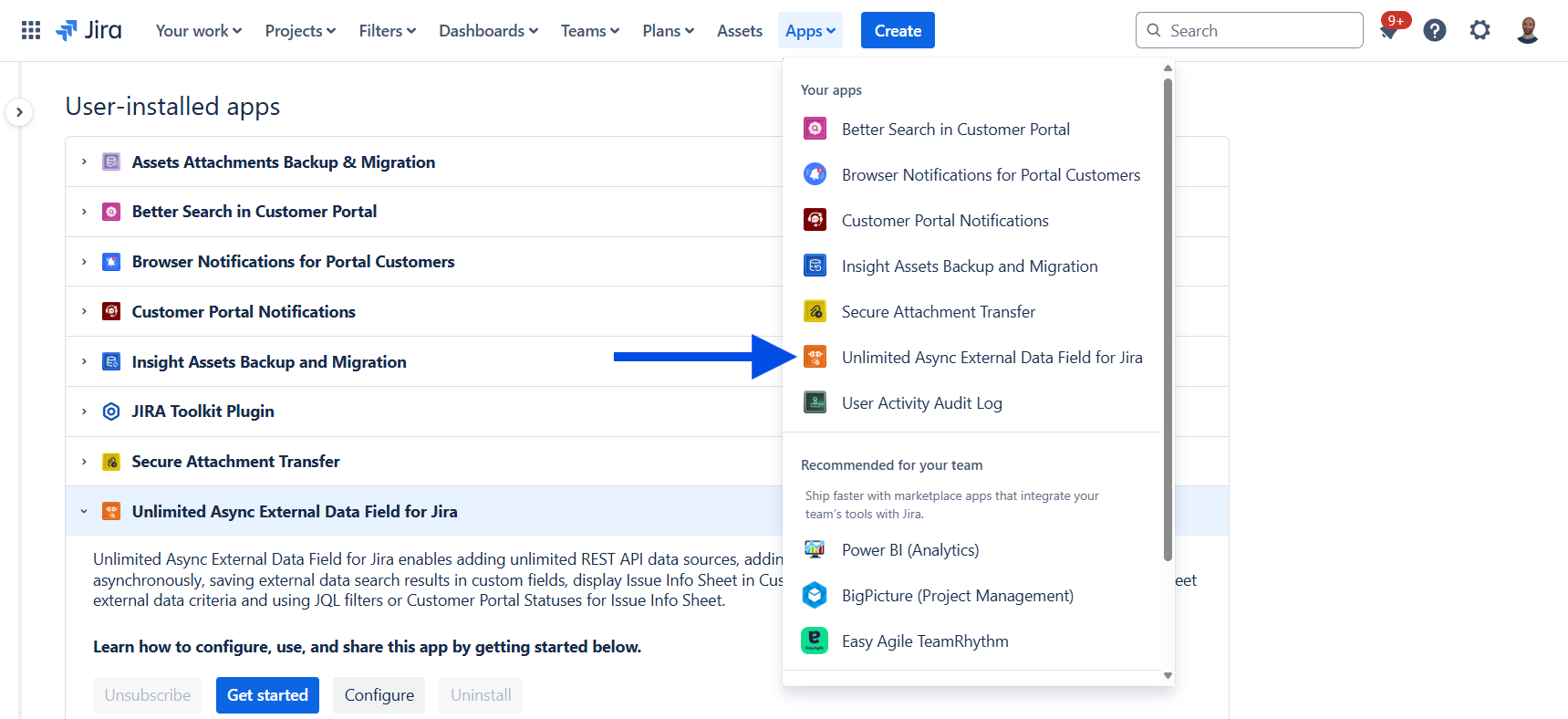Click Secure Attachment Transfer list row icon

point(111,462)
